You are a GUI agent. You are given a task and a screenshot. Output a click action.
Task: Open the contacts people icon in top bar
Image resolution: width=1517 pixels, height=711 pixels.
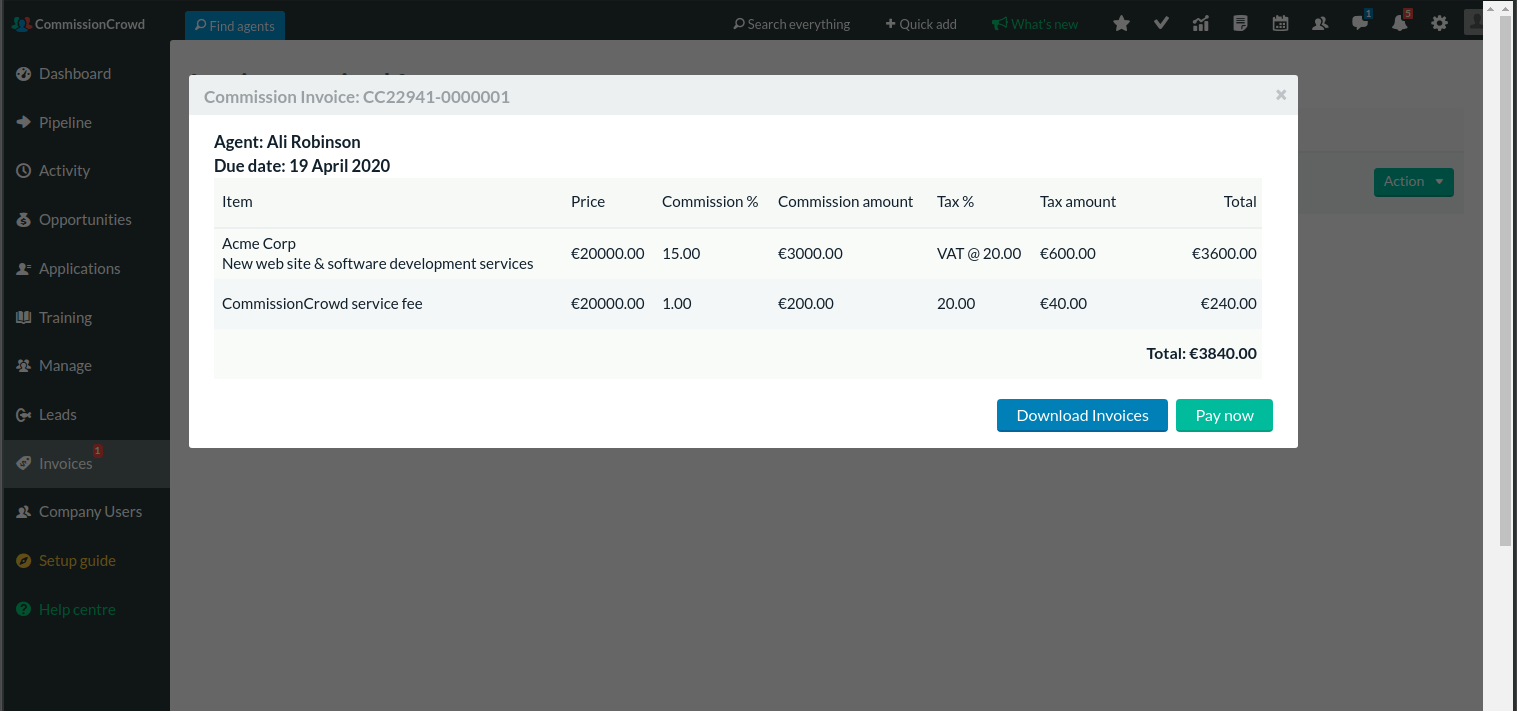[1320, 24]
